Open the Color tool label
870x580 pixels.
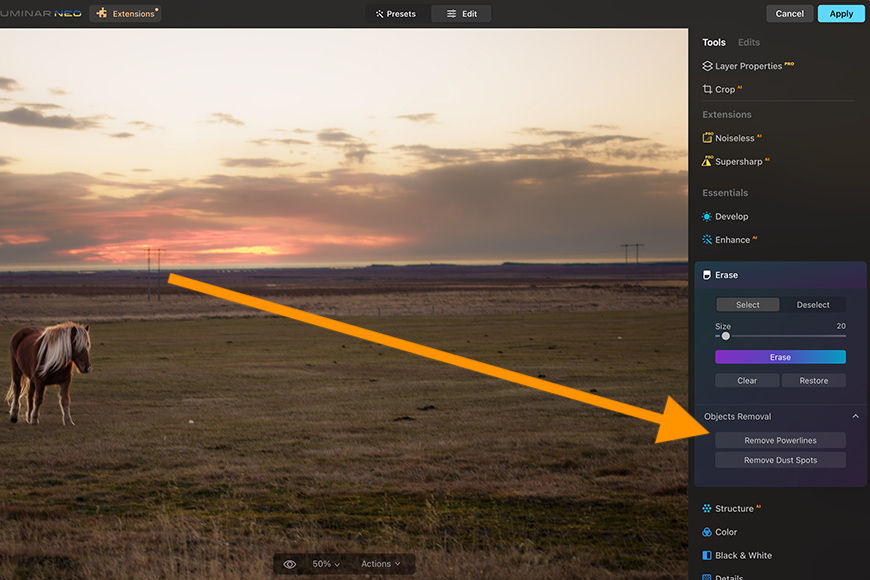pos(726,532)
